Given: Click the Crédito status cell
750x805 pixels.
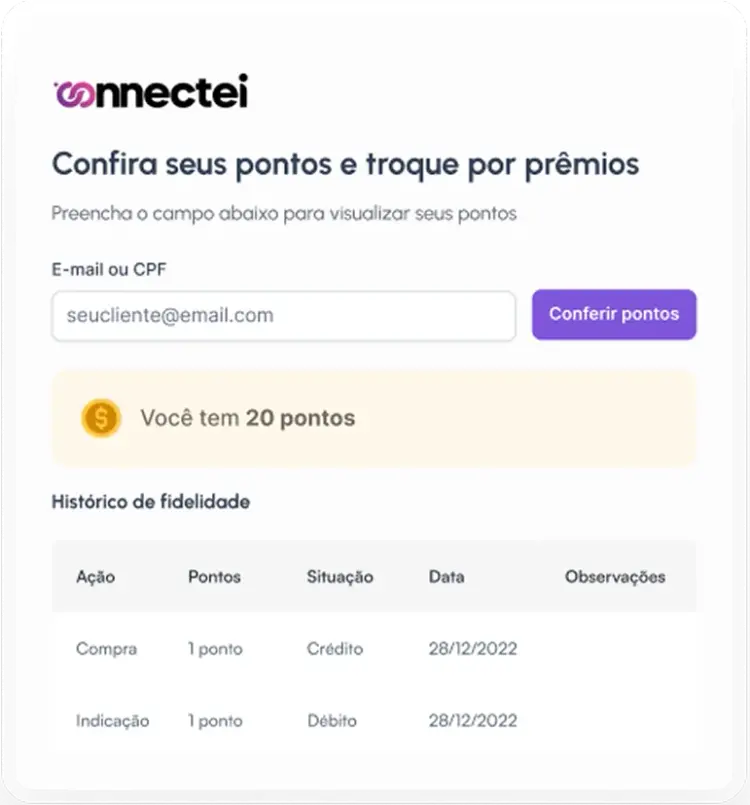Looking at the screenshot, I should click(335, 649).
